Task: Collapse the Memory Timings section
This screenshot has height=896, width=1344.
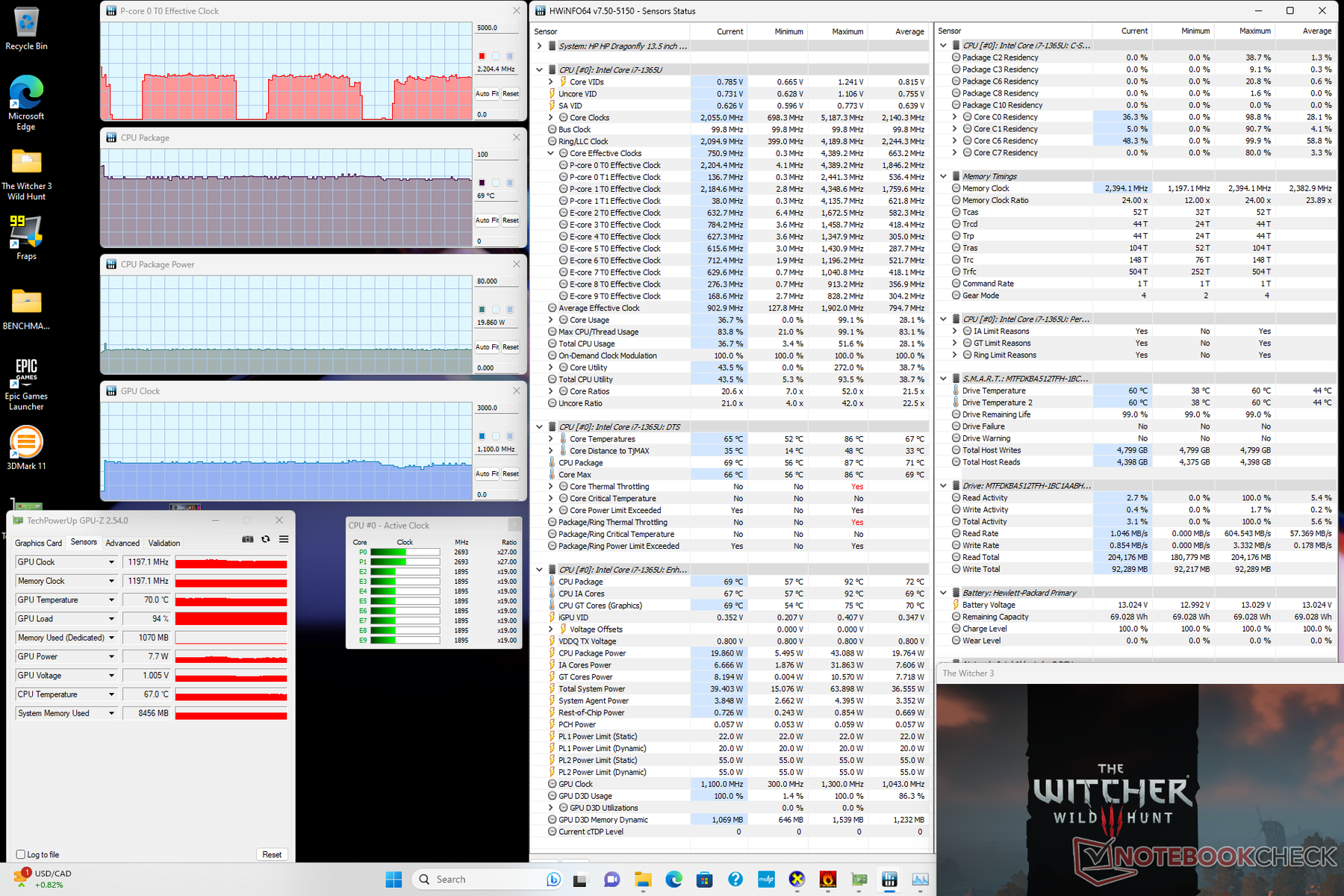Action: pos(943,176)
